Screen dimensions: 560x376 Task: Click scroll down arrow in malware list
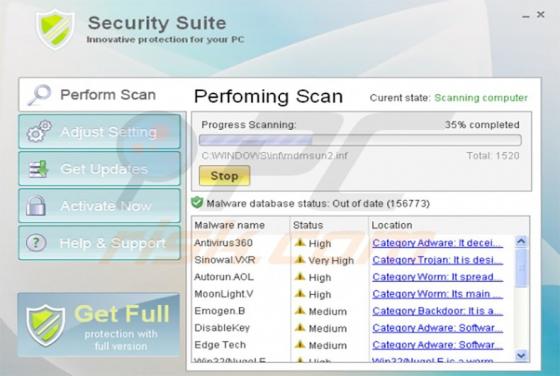click(521, 355)
